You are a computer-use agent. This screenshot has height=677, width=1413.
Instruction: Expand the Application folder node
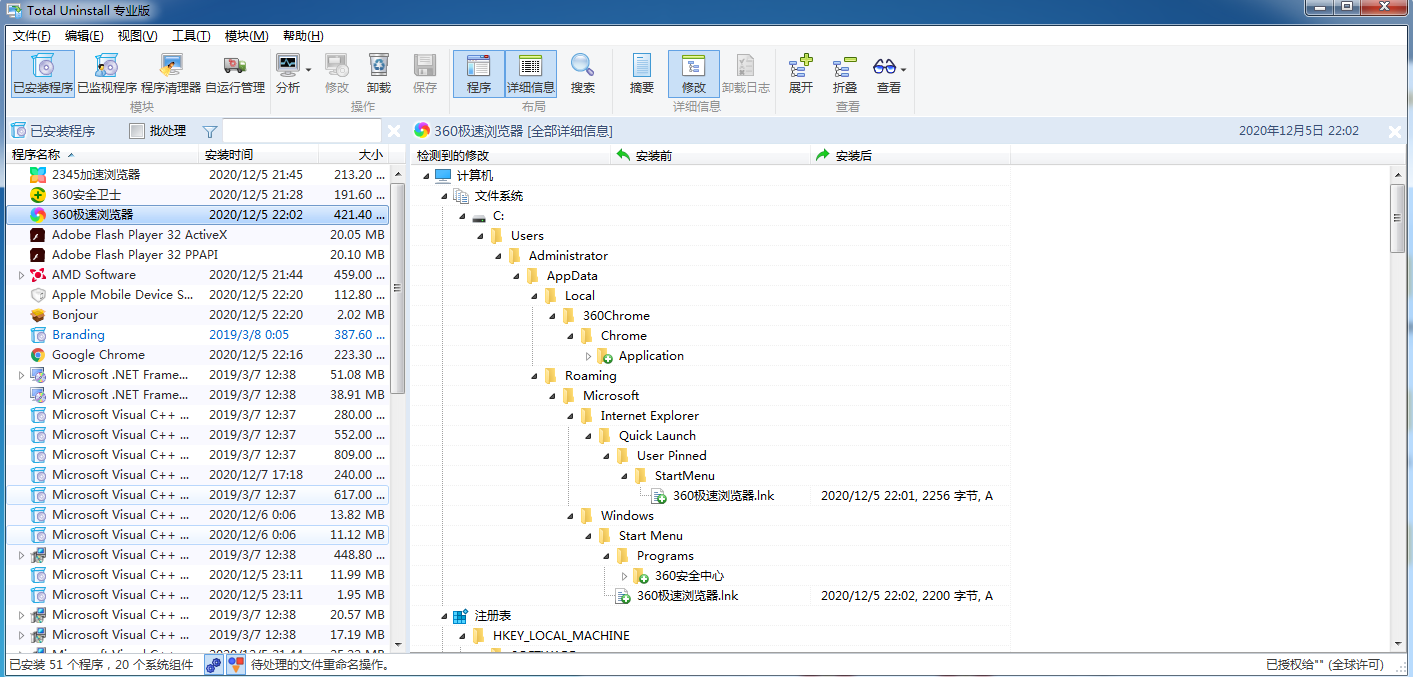point(588,356)
